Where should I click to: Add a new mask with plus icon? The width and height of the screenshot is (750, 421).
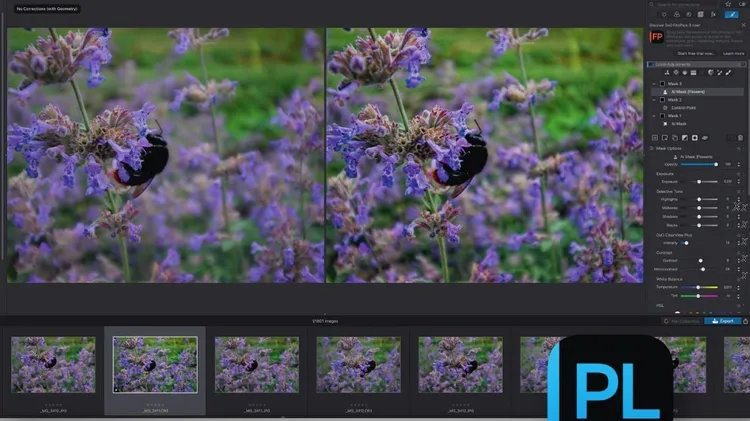point(654,137)
